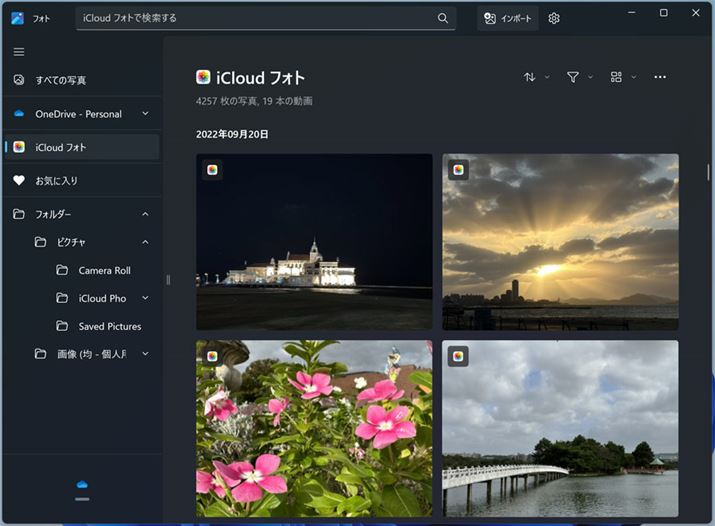This screenshot has height=526, width=715.
Task: Toggle the hamburger navigation menu
Action: point(19,52)
